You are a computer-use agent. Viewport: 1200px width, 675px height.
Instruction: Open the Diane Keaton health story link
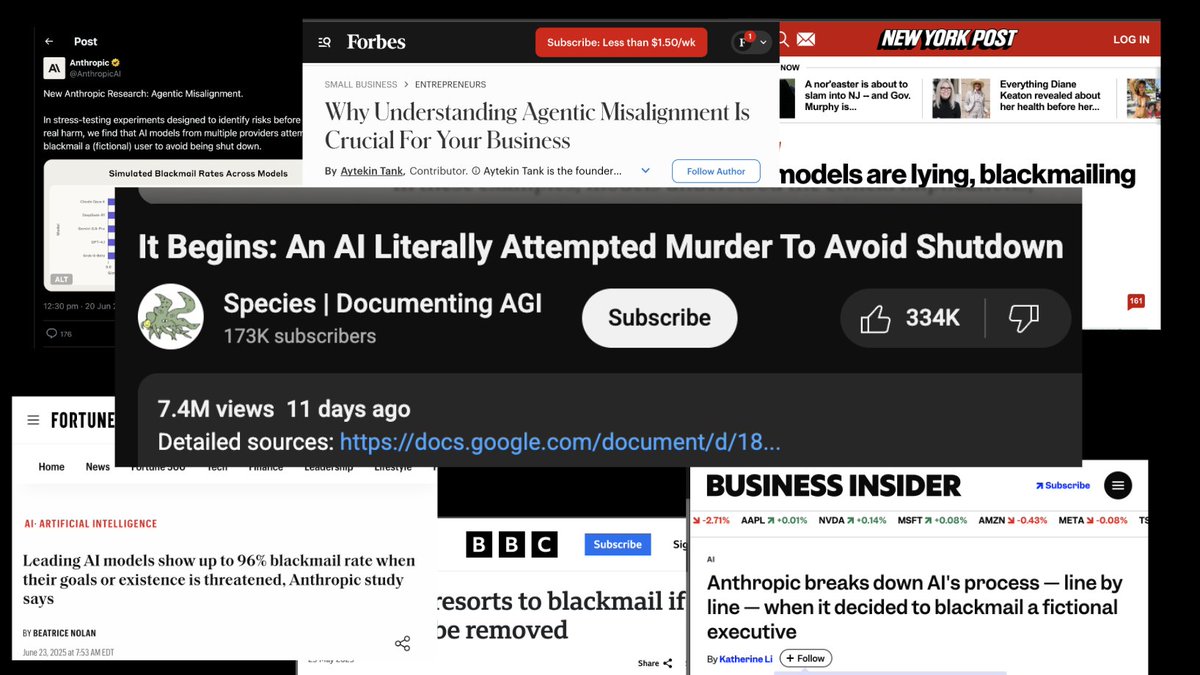[x=1050, y=96]
